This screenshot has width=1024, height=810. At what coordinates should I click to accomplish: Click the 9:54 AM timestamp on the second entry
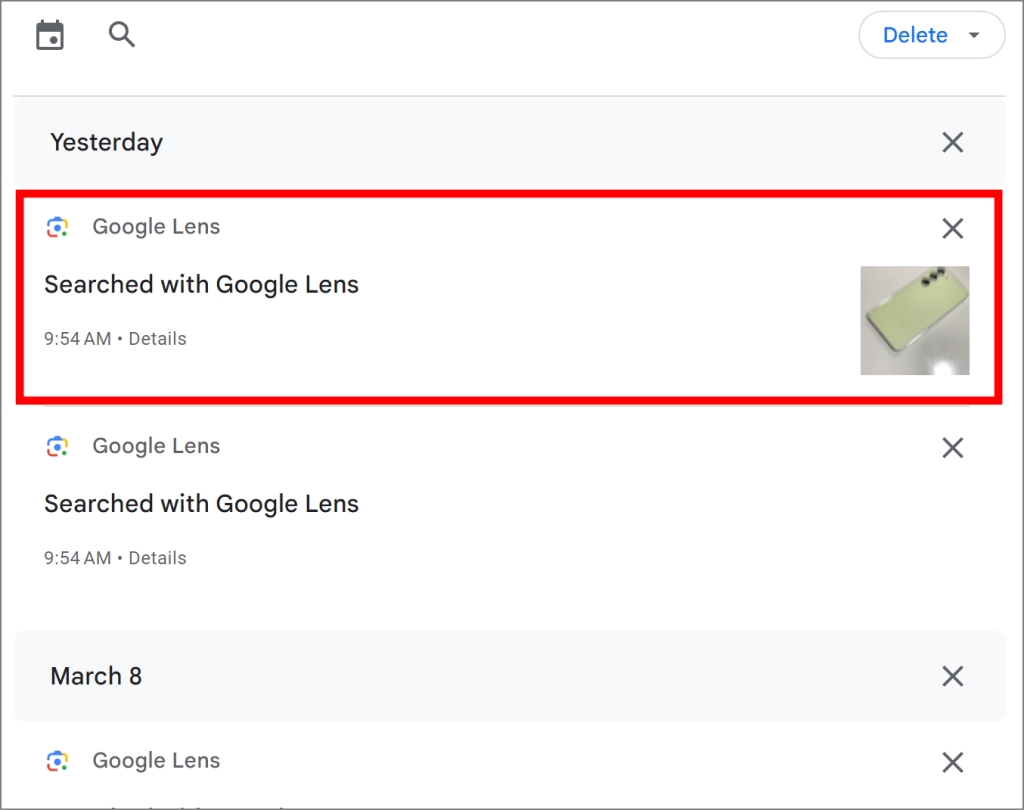(x=77, y=557)
